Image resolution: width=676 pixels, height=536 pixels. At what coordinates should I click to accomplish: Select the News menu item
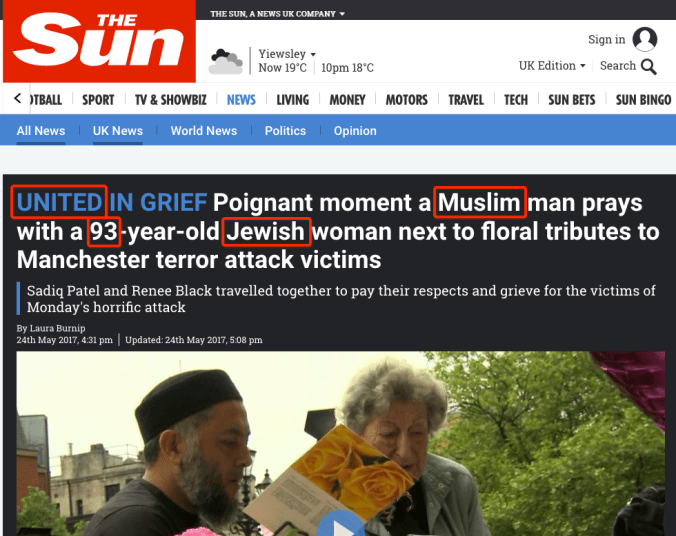point(241,100)
